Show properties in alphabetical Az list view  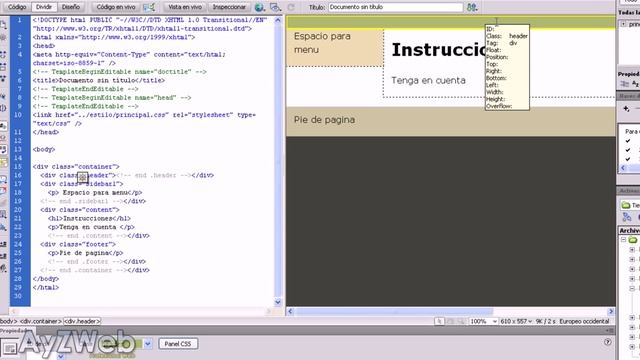tap(635, 84)
